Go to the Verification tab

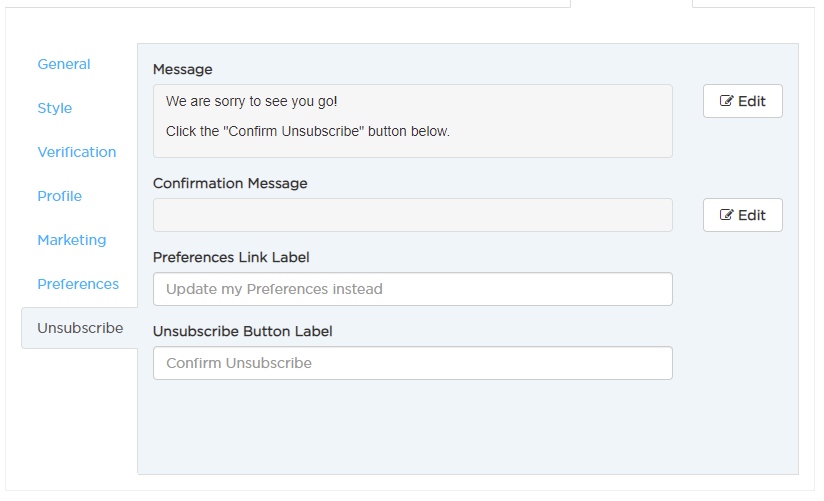click(x=77, y=152)
